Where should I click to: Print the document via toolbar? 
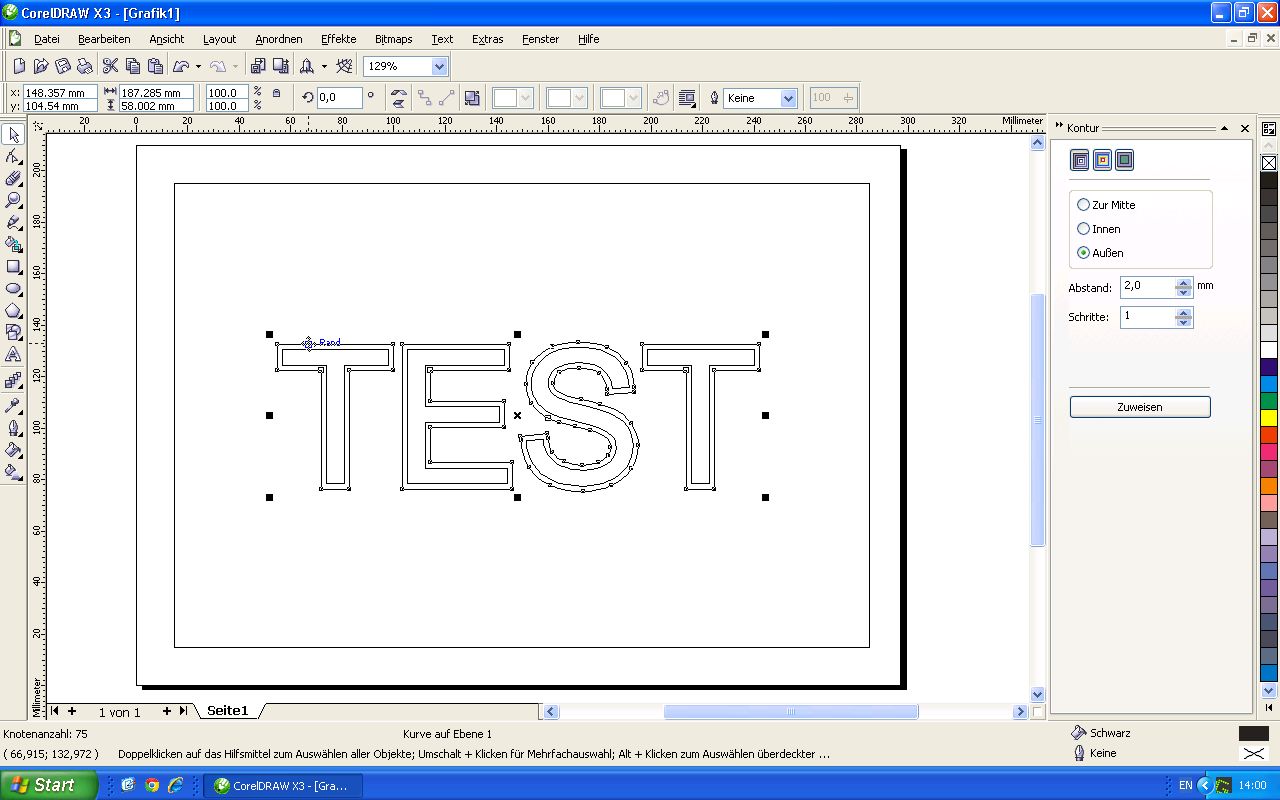[85, 66]
